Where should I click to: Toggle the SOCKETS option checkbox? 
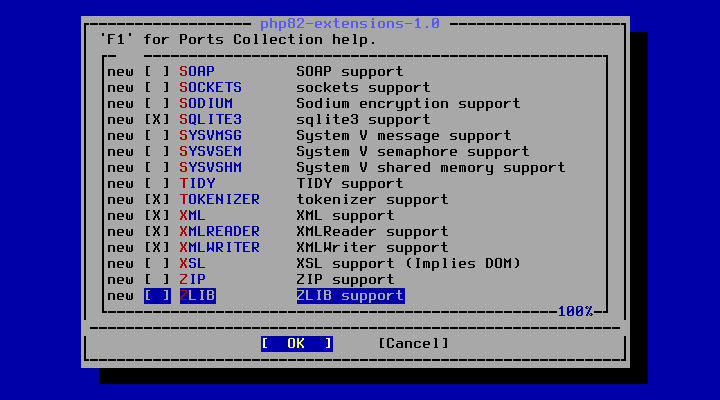point(157,88)
